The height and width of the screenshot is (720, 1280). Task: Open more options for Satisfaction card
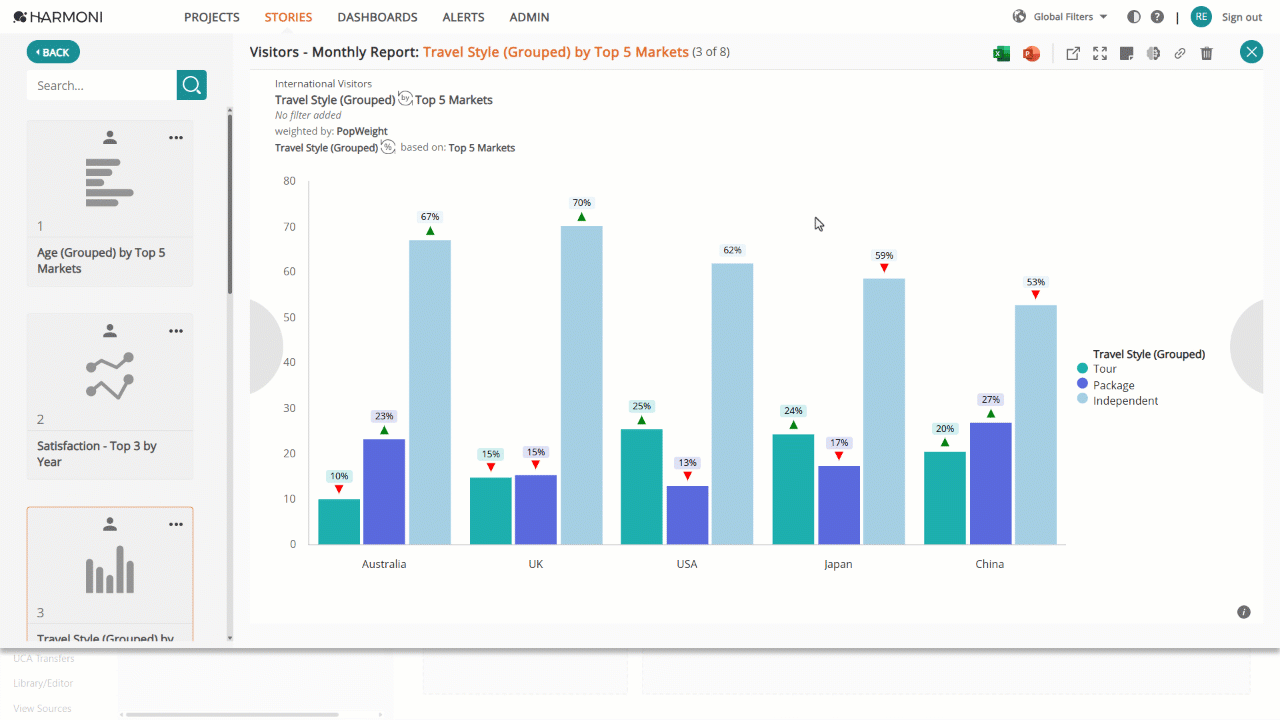click(x=176, y=331)
